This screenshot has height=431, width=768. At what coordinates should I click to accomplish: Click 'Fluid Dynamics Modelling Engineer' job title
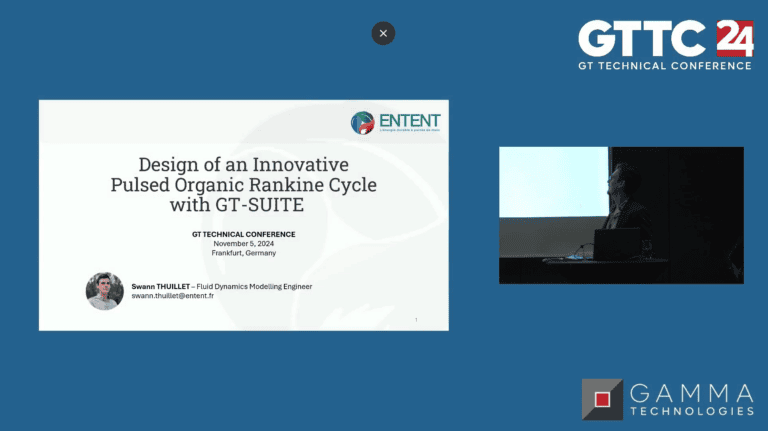coord(254,287)
